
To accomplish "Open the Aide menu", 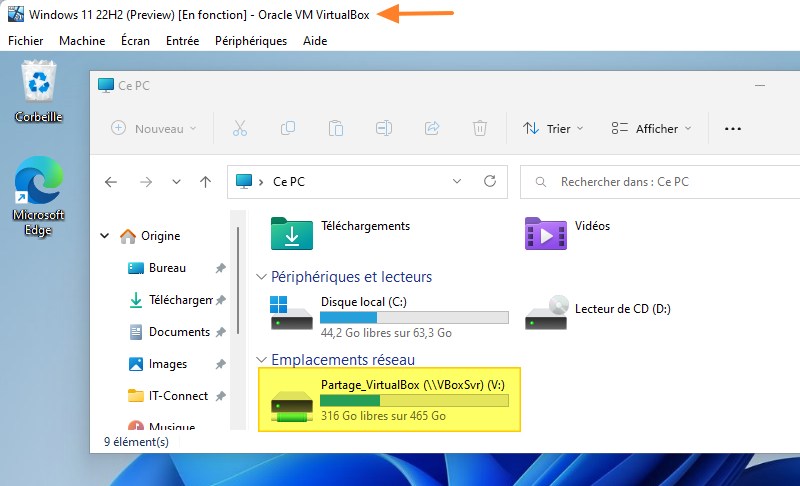I will pos(315,41).
